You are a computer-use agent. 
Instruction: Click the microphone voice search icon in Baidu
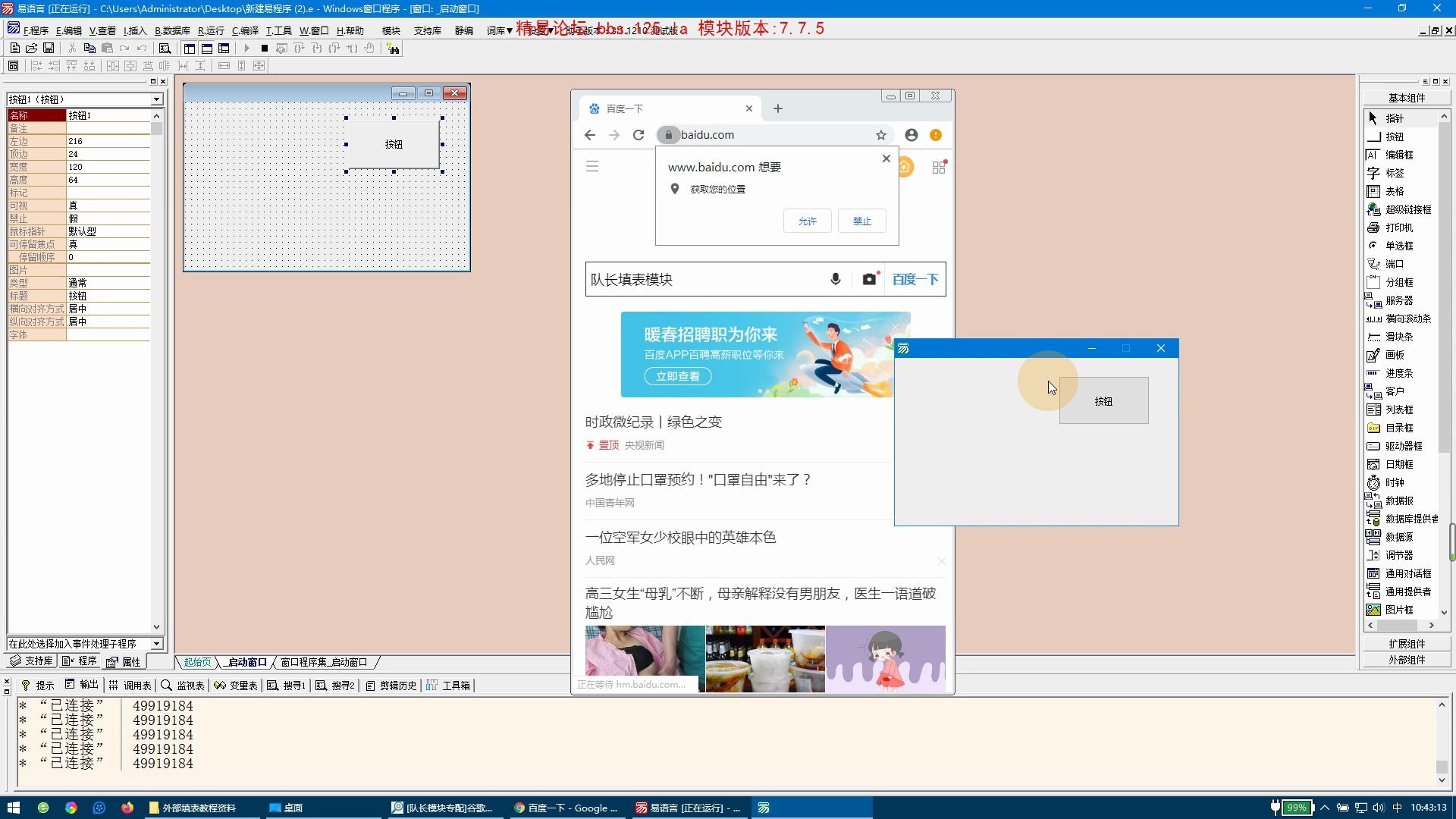835,279
